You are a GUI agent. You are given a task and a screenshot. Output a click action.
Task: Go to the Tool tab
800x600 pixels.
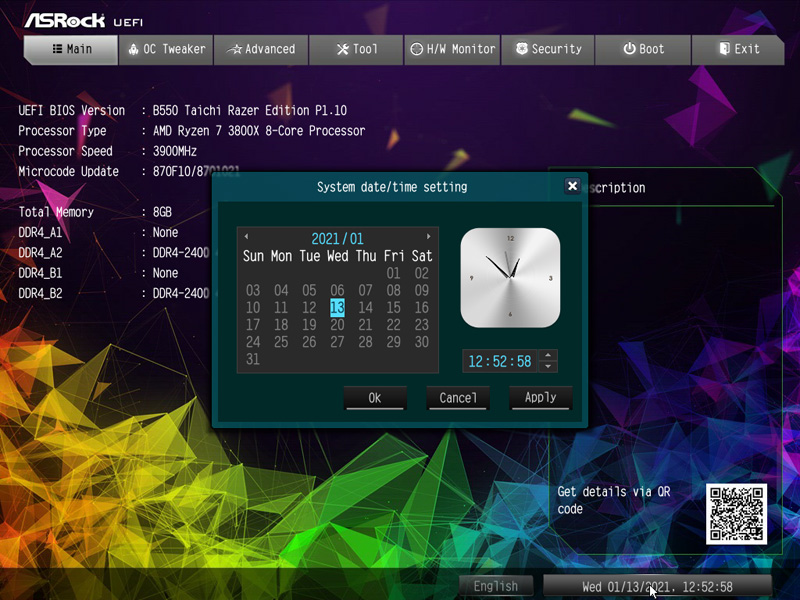click(356, 49)
